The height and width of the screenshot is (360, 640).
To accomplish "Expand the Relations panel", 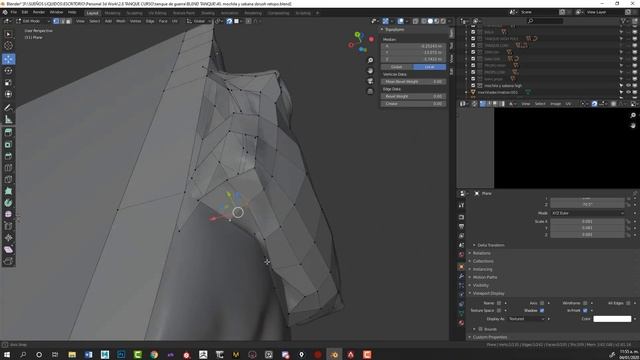I will coord(482,253).
